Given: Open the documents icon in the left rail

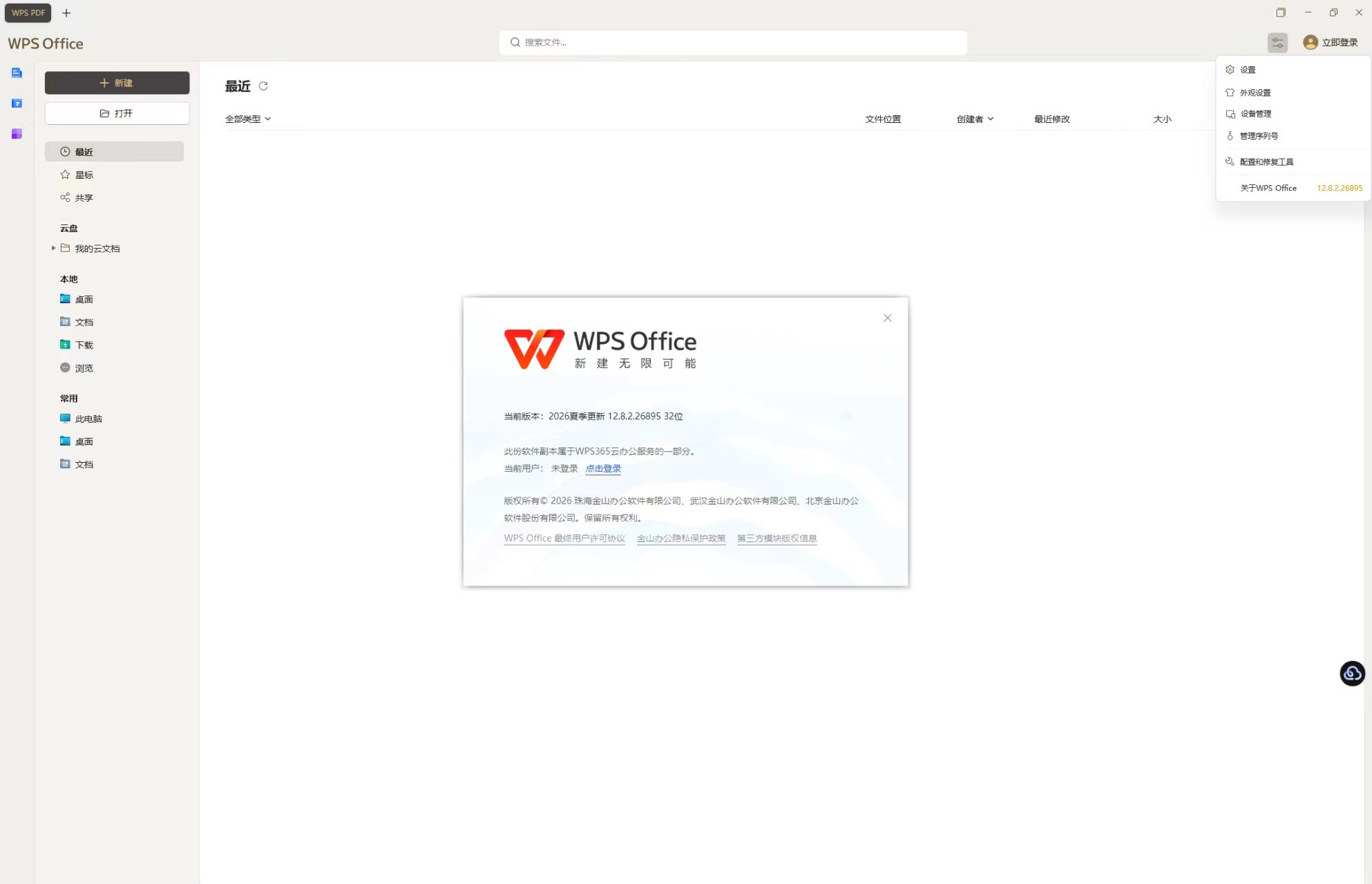Looking at the screenshot, I should tap(17, 73).
